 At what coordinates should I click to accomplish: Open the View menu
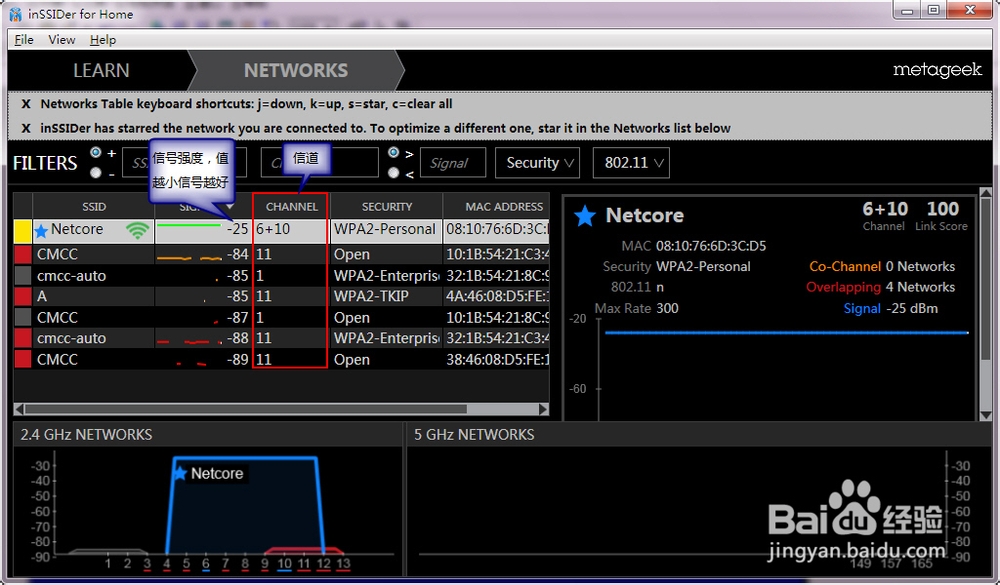coord(62,40)
